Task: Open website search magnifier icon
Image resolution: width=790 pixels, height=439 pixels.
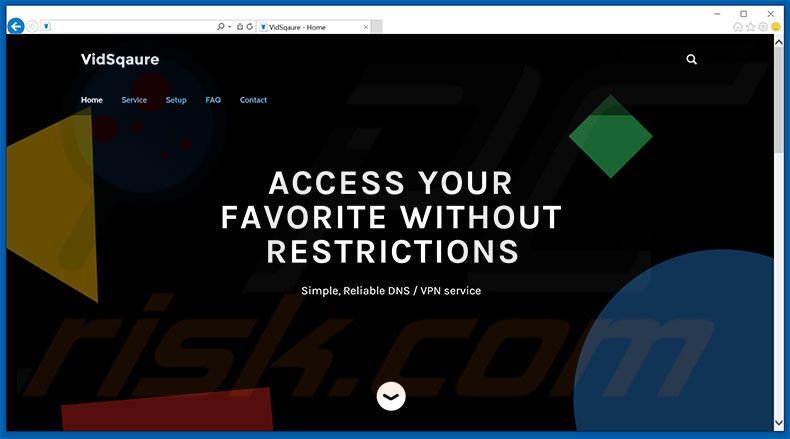Action: (691, 59)
